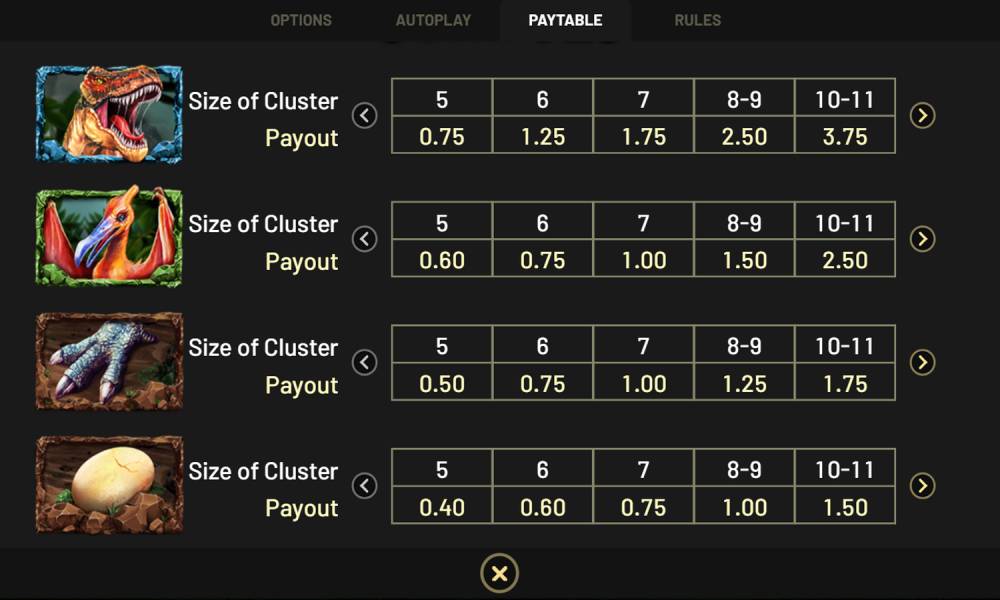Click the T-Rex symbol icon
The height and width of the screenshot is (600, 1000).
(109, 114)
